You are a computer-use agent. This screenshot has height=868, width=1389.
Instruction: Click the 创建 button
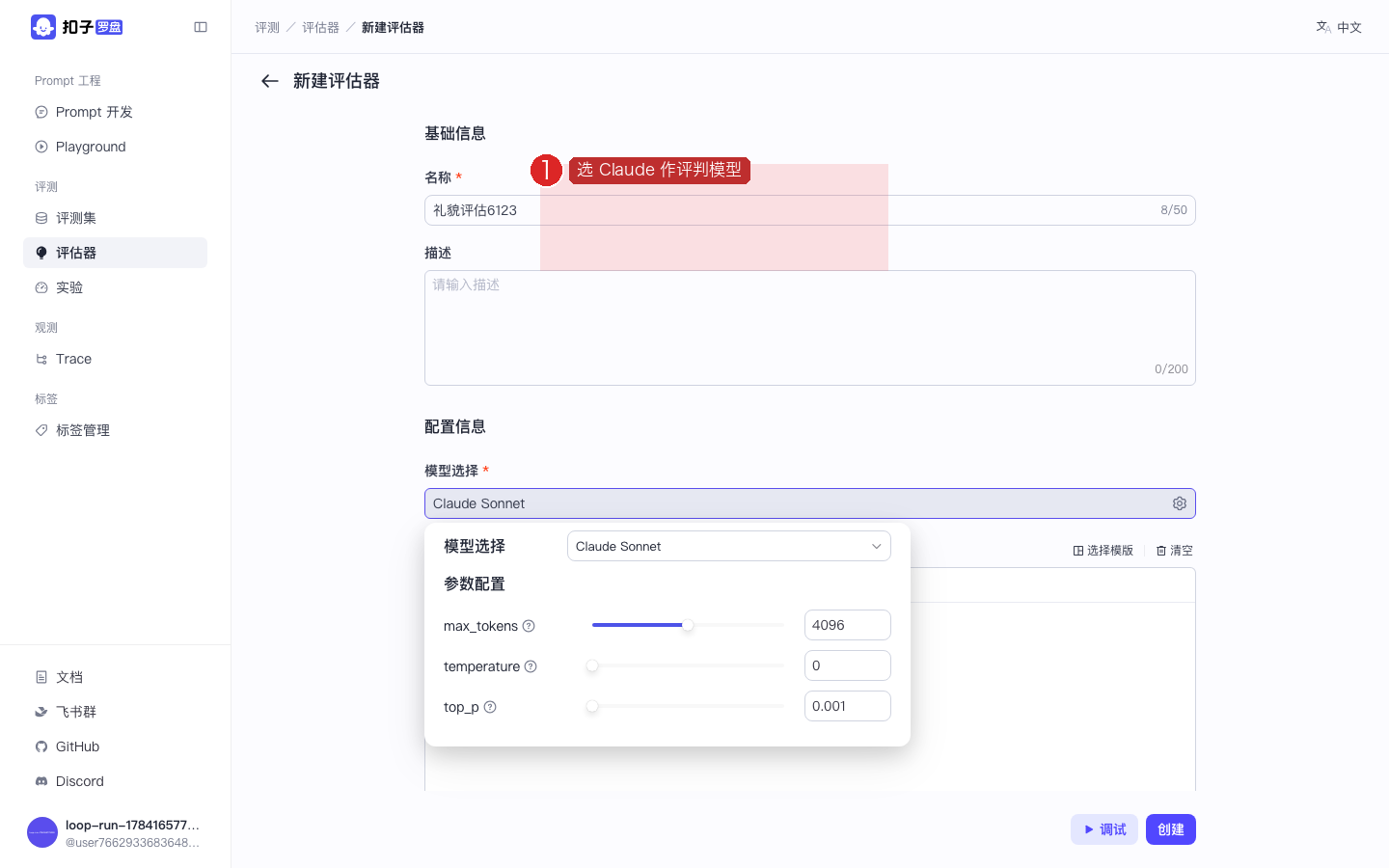(x=1171, y=829)
